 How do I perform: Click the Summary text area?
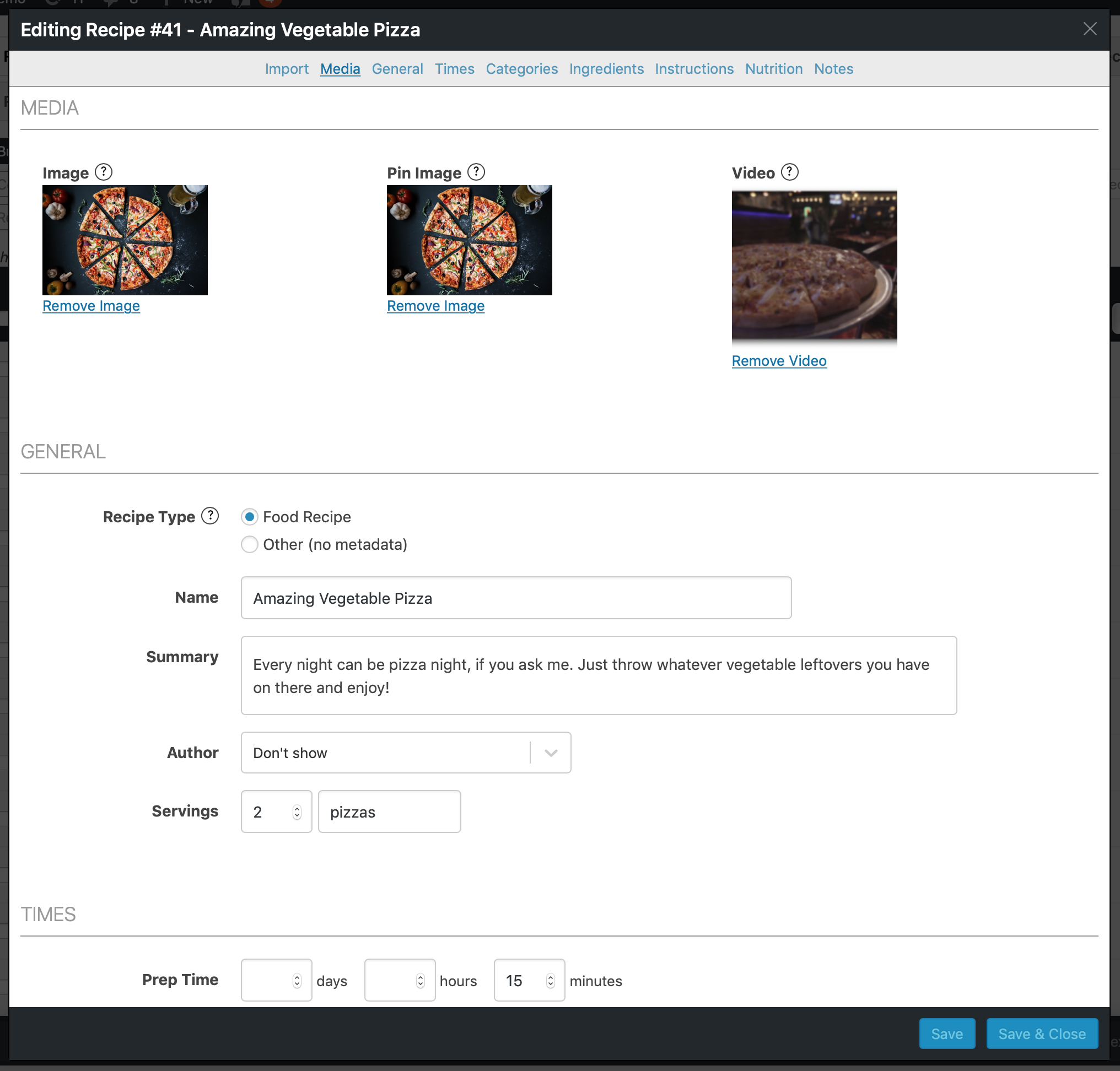(x=599, y=675)
